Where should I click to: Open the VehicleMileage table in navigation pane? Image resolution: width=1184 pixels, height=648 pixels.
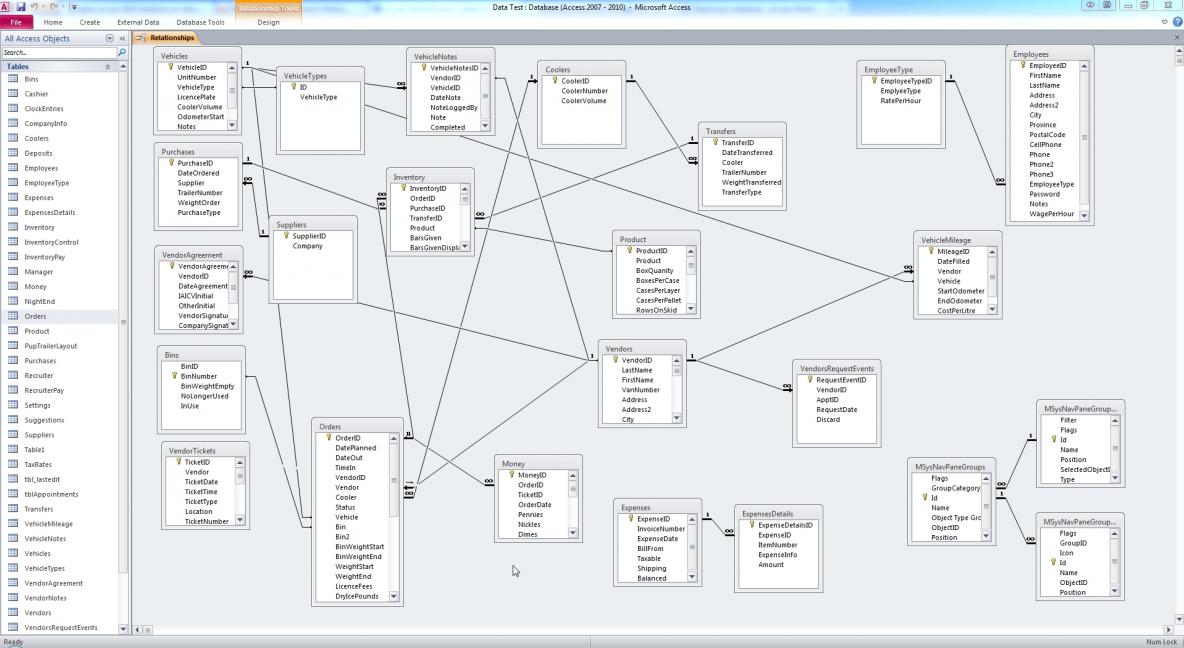click(x=60, y=523)
